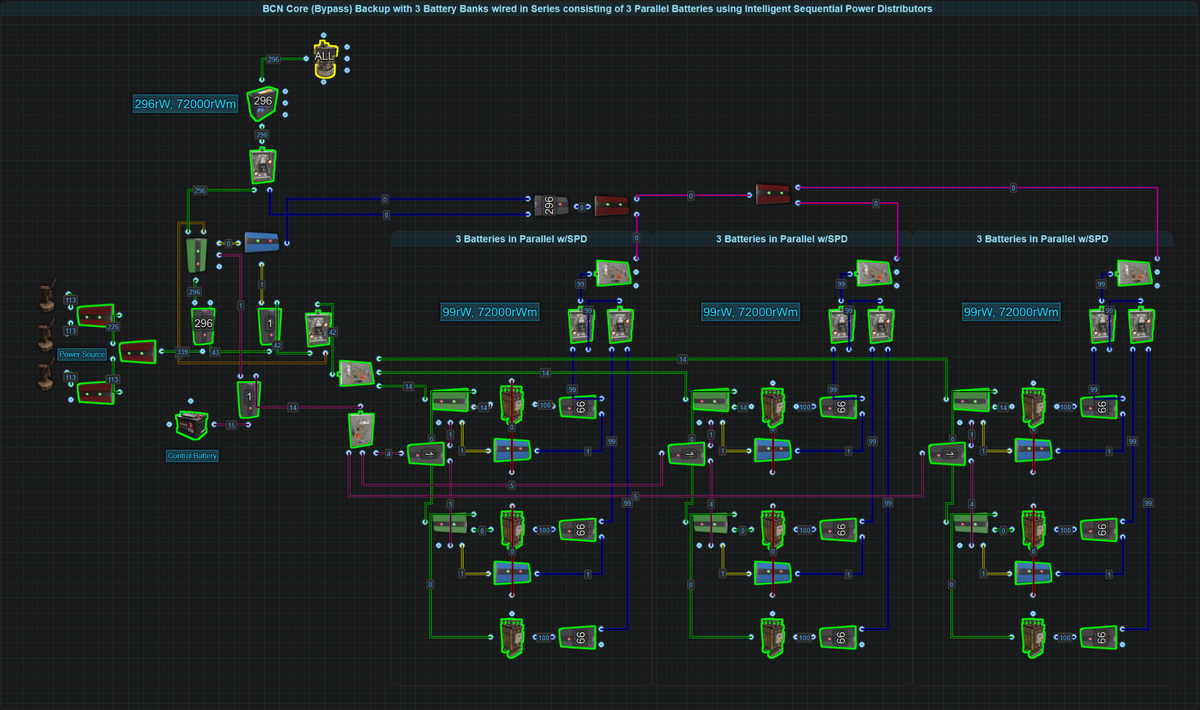This screenshot has width=1200, height=710.
Task: Click the 1 branch wired to Control Battery
Action: 248,398
